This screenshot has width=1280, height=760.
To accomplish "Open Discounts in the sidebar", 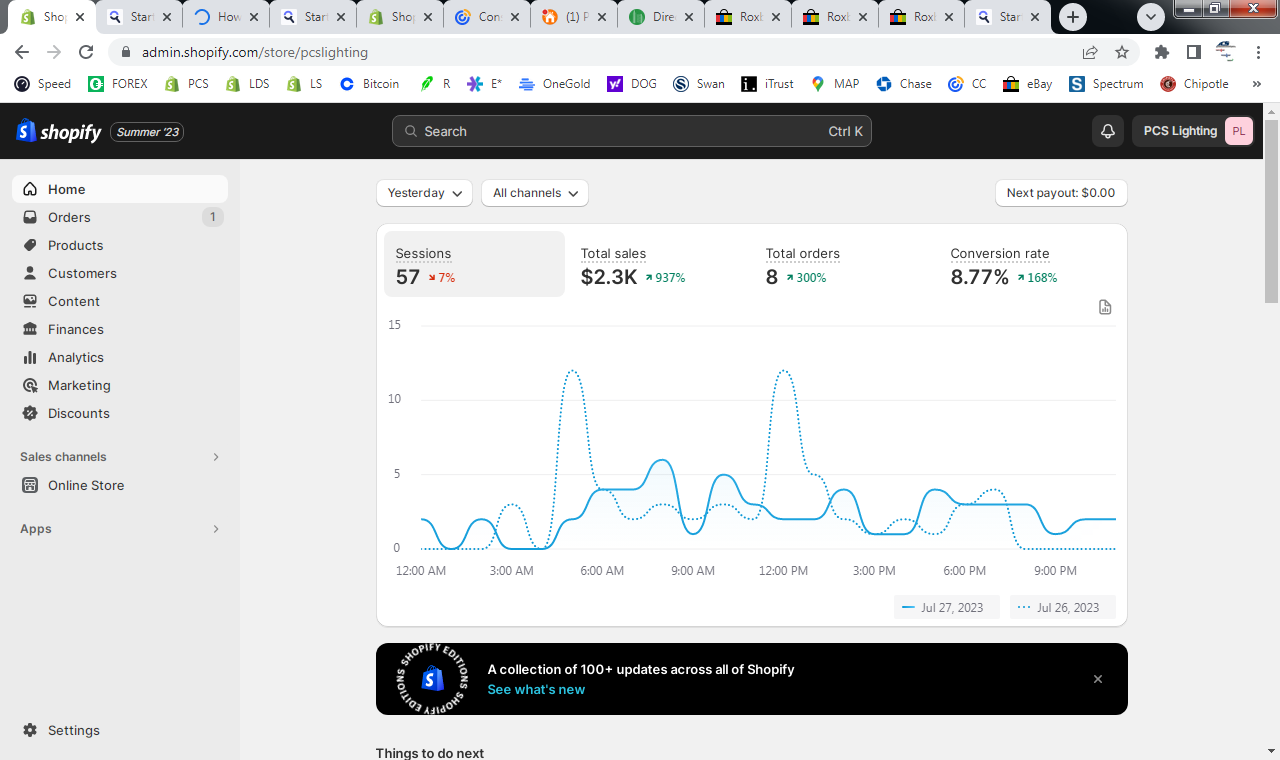I will point(120,413).
